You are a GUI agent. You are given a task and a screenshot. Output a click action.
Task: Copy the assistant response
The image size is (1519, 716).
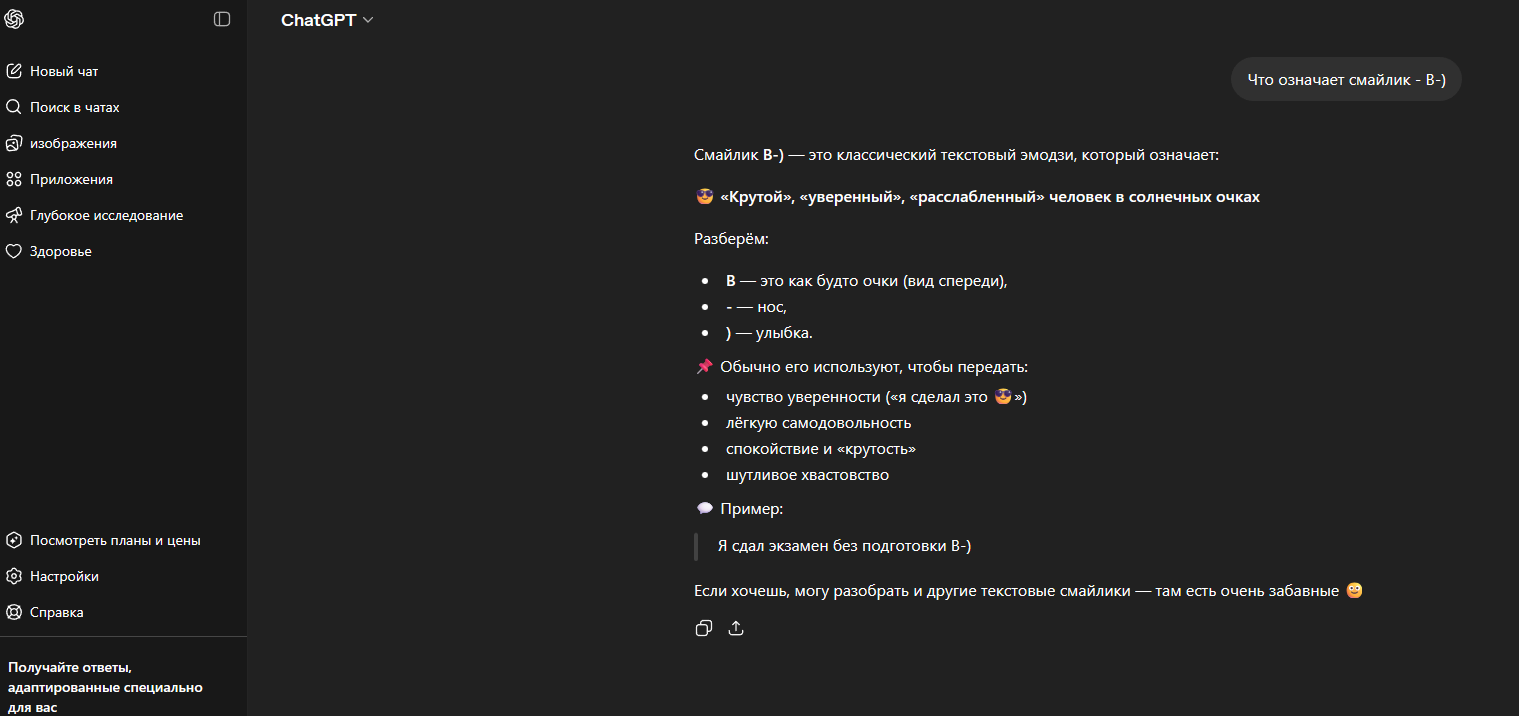pyautogui.click(x=704, y=628)
